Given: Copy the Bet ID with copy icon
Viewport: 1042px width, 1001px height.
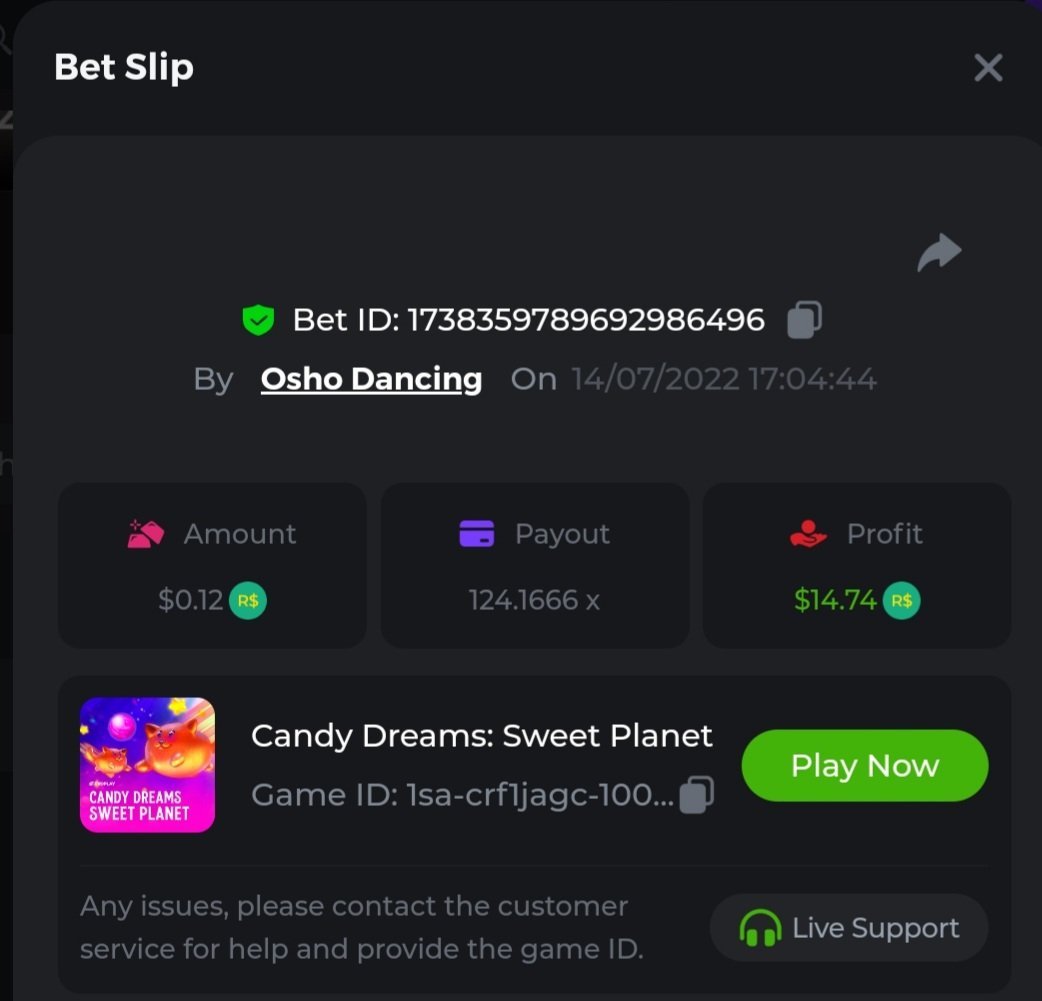Looking at the screenshot, I should (x=804, y=320).
